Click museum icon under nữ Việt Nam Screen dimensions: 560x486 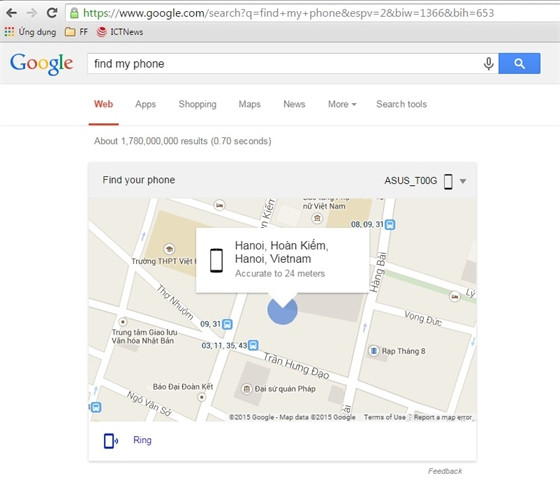317,218
